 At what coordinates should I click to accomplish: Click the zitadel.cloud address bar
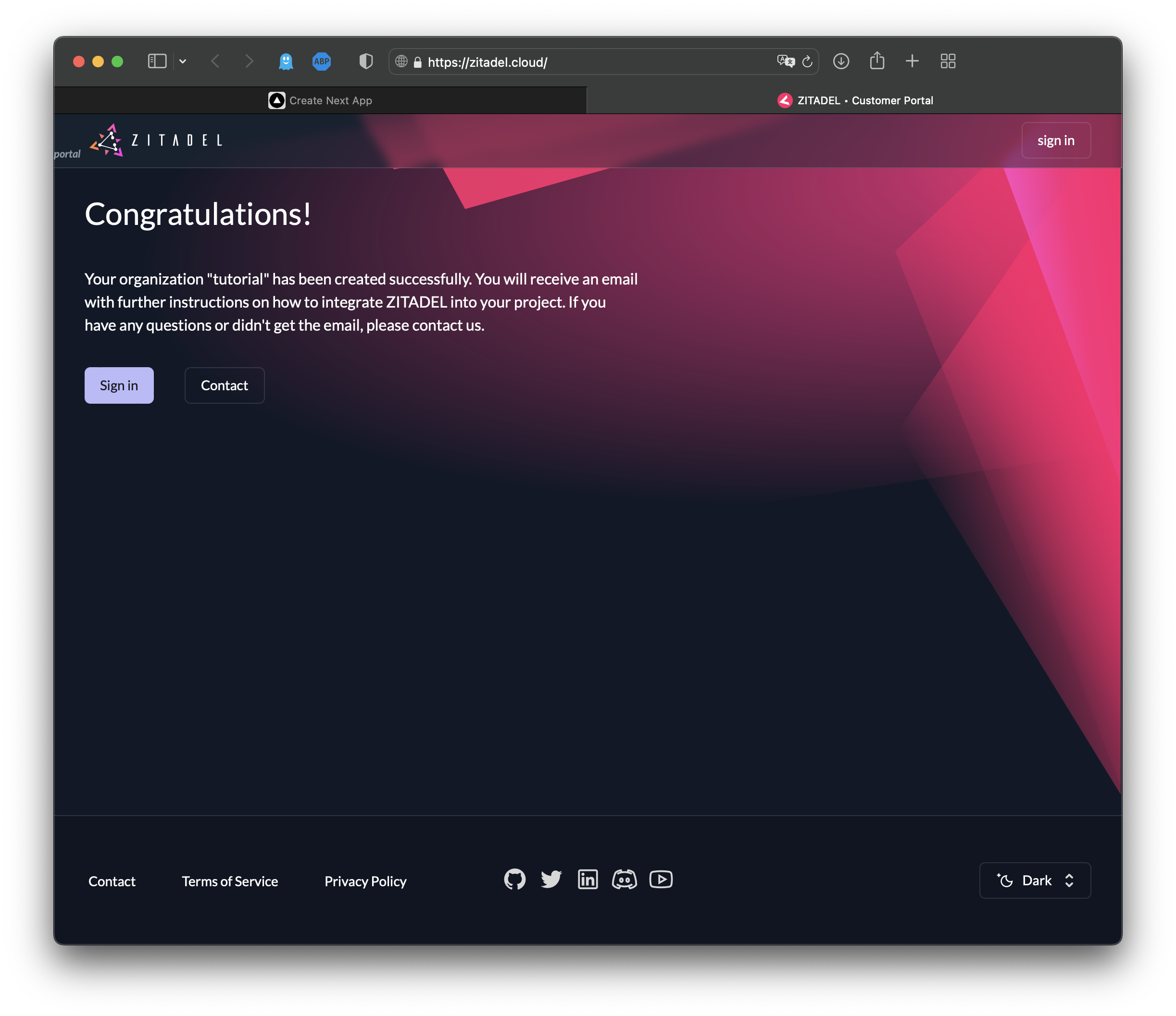(x=590, y=62)
